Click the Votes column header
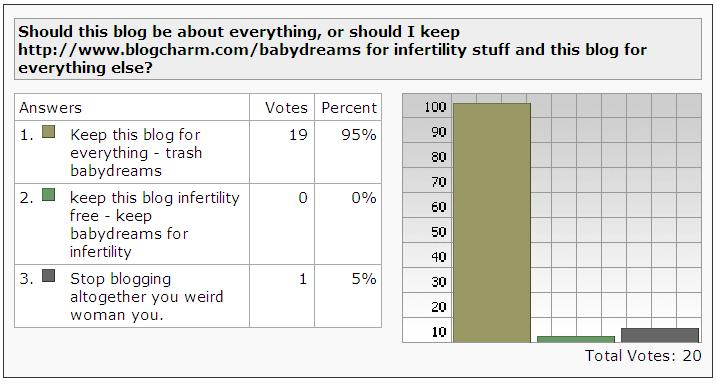 pyautogui.click(x=286, y=108)
